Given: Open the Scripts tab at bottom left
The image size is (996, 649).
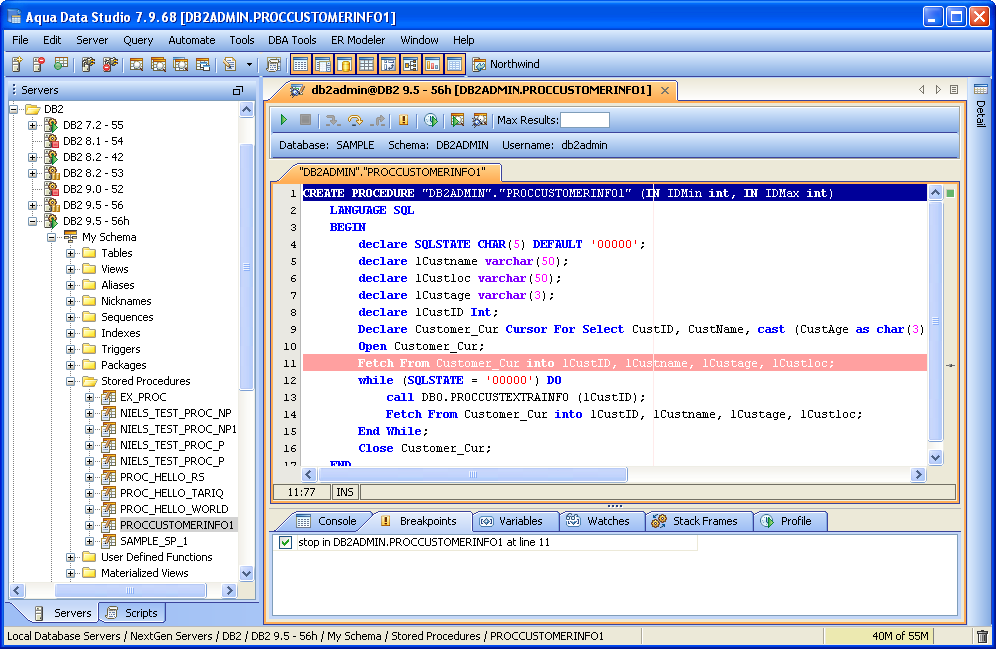Looking at the screenshot, I should coord(131,613).
